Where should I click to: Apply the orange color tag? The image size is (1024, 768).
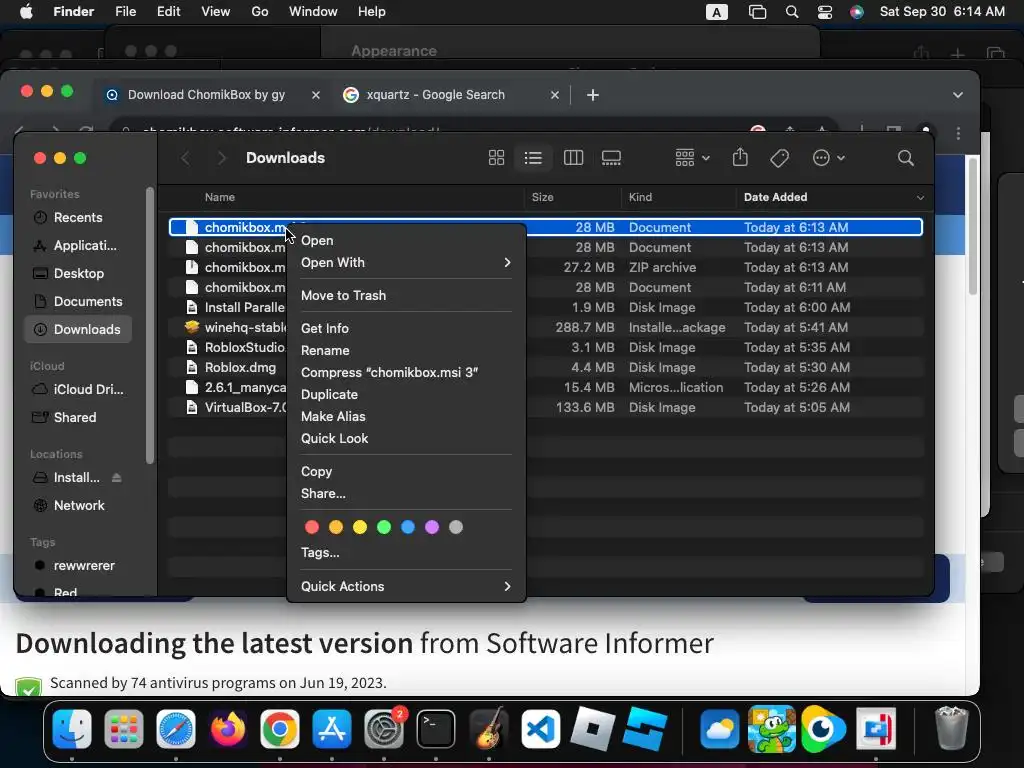tap(336, 527)
